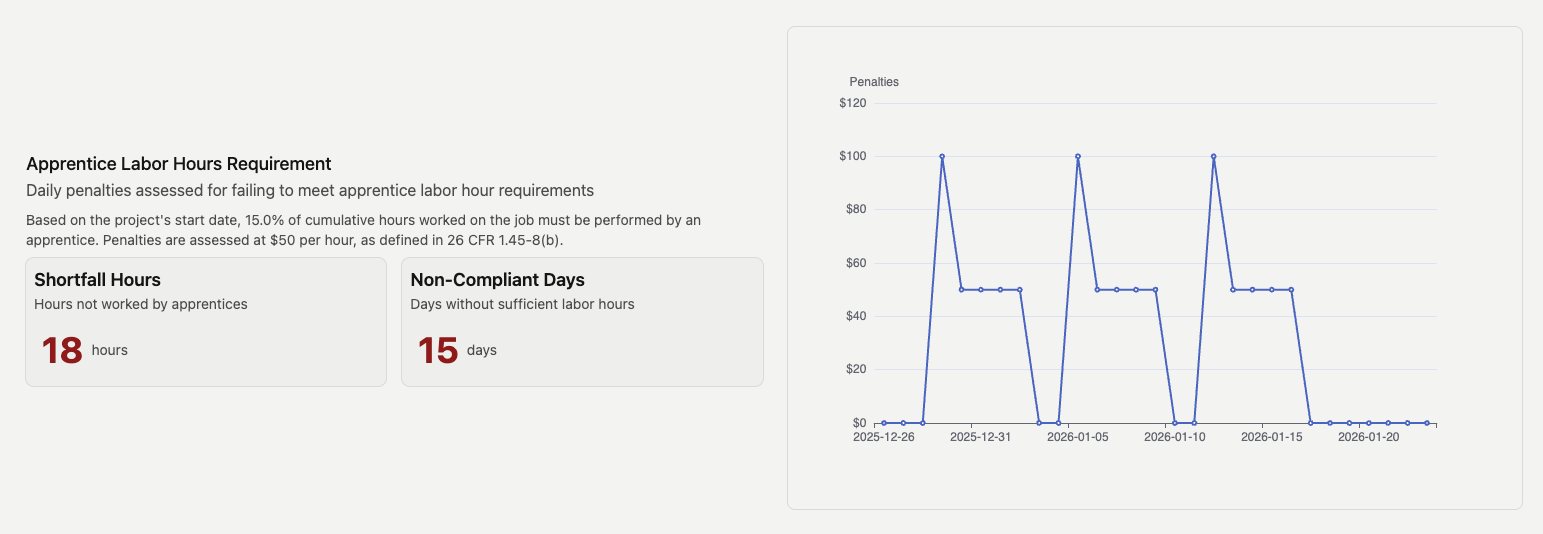Click the 2025-12-31 x-axis date label
This screenshot has width=1543, height=534.
(980, 437)
